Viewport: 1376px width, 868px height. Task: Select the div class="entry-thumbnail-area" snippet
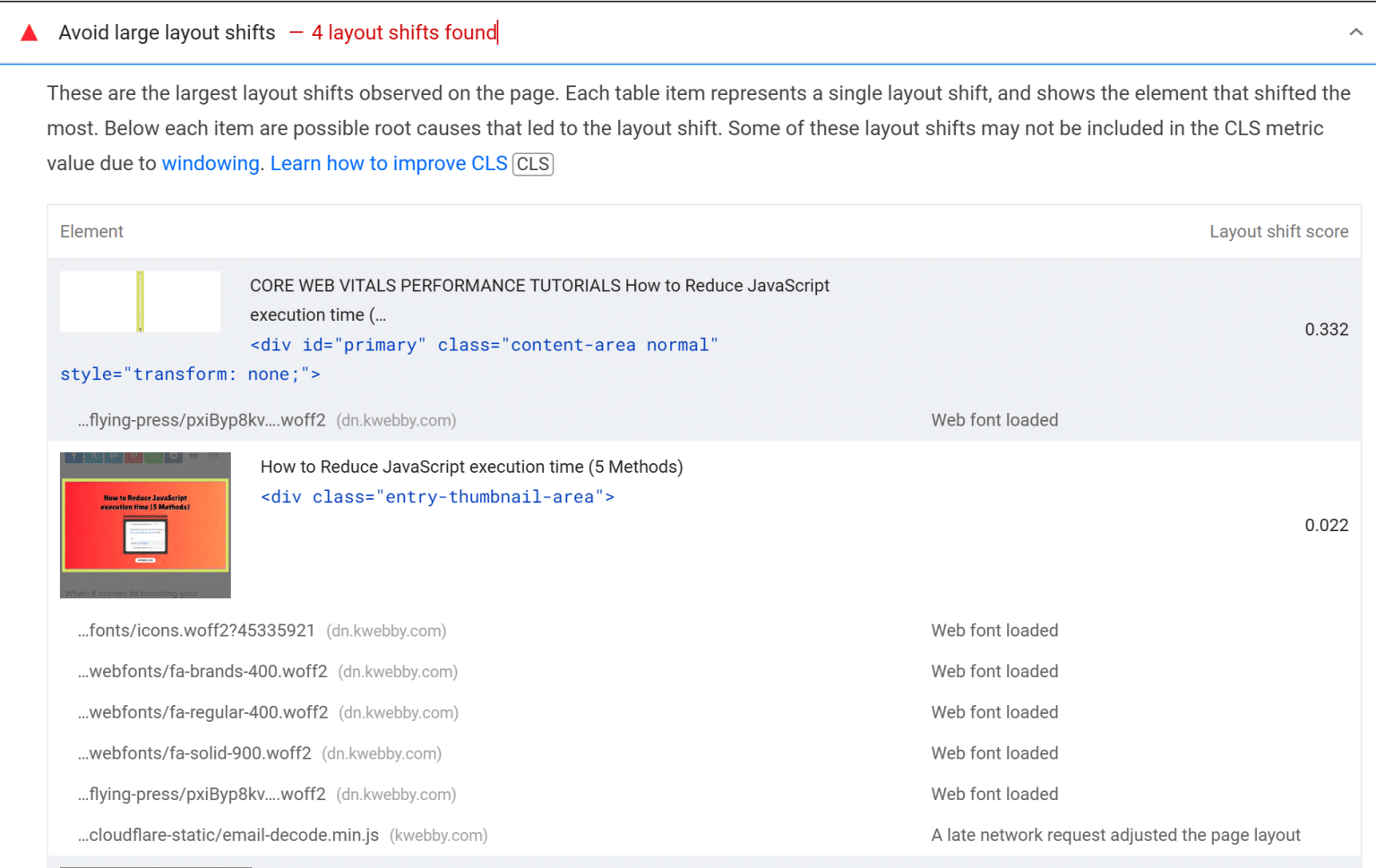coord(437,497)
